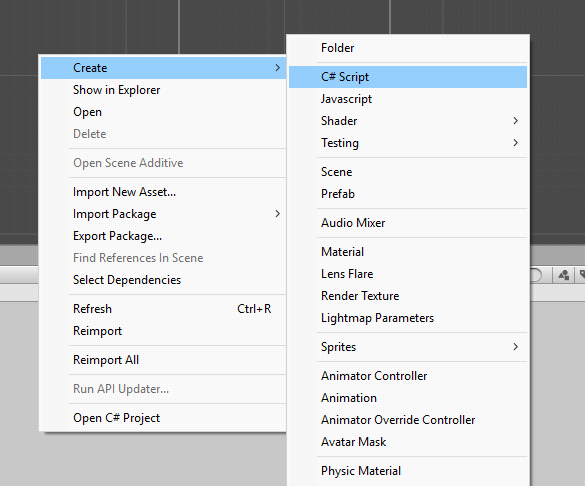Screen dimensions: 585x486
Task: Choose Animator Controller from list
Action: click(x=408, y=376)
